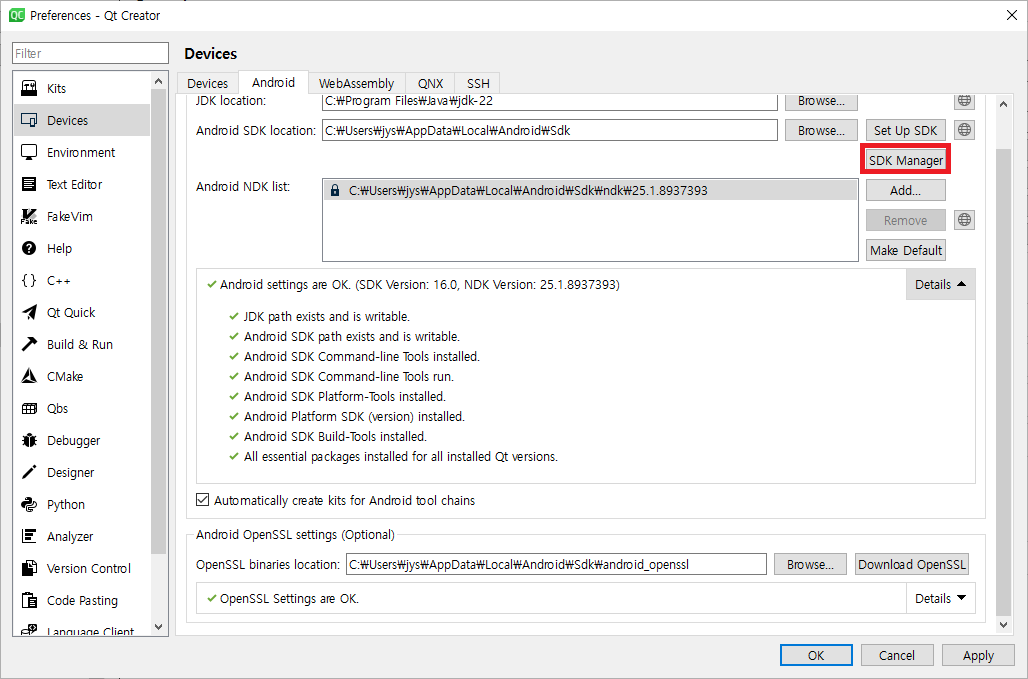1028x679 pixels.
Task: Expand OpenSSL settings Details section
Action: pyautogui.click(x=940, y=598)
